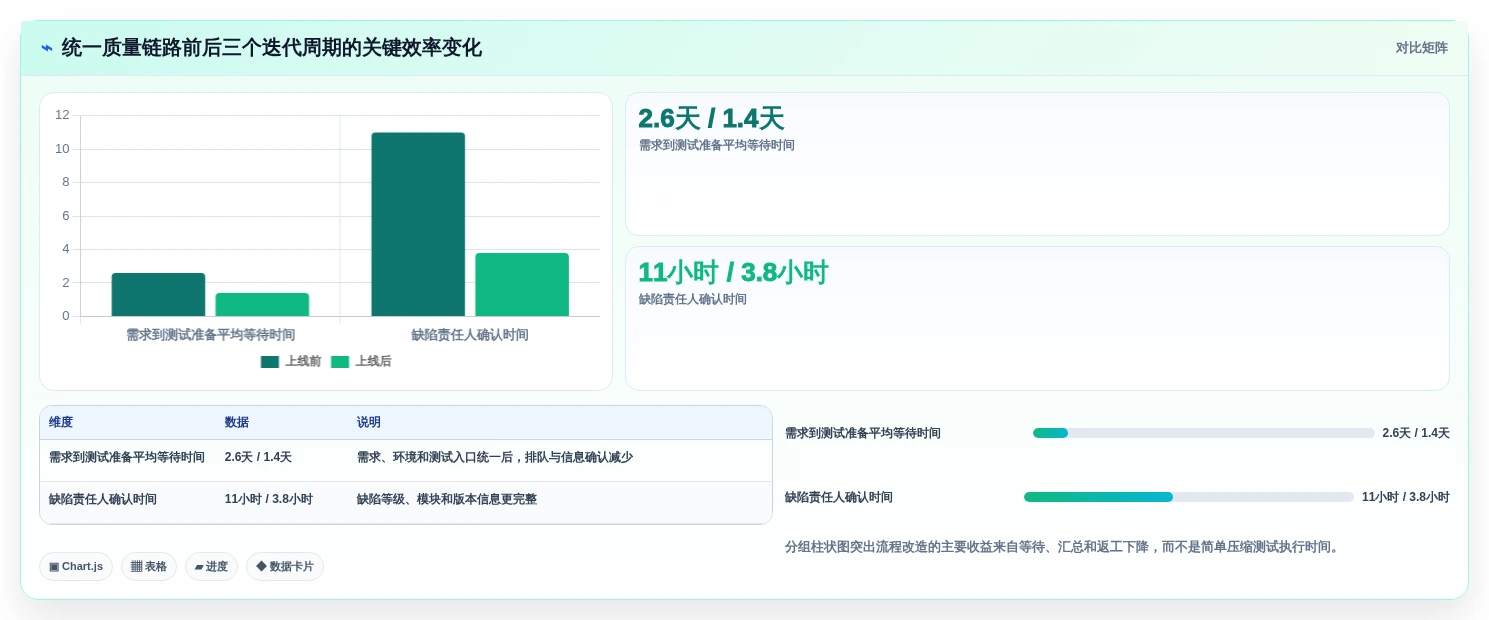Click the description 缺陷等级、模块和版本信息更完整
The image size is (1489, 620).
(x=447, y=499)
